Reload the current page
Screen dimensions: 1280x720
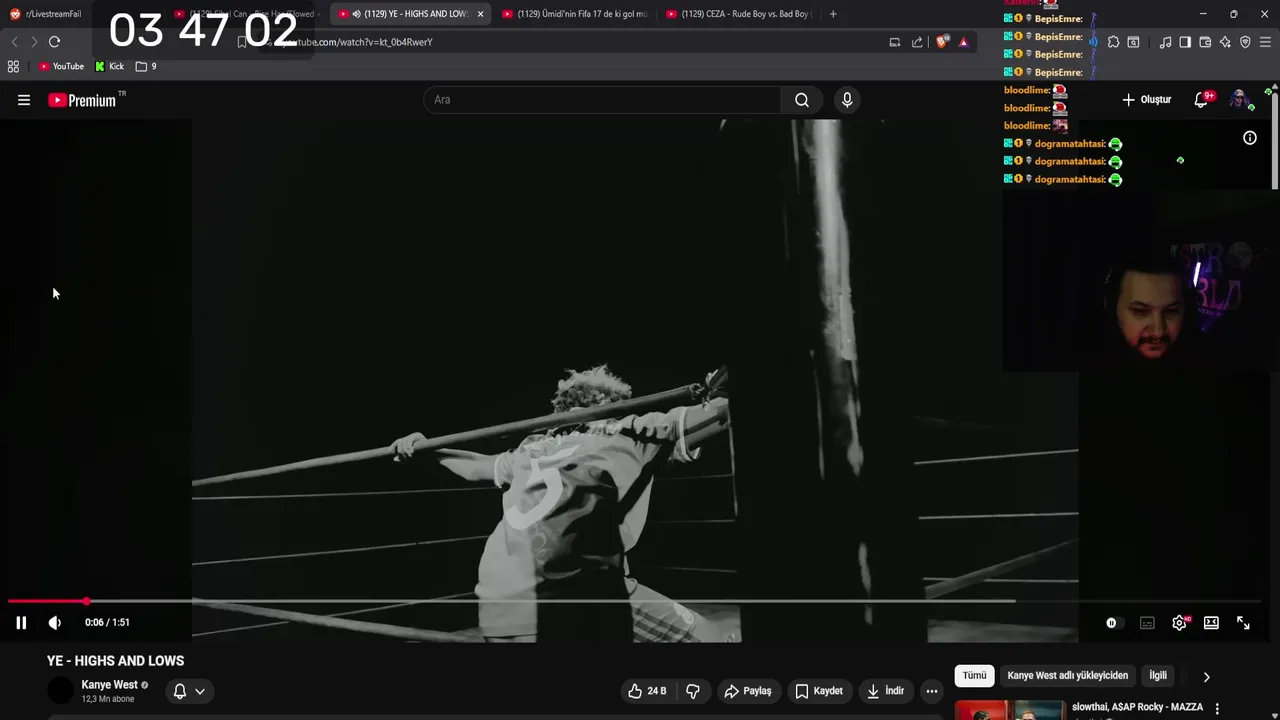[x=54, y=42]
